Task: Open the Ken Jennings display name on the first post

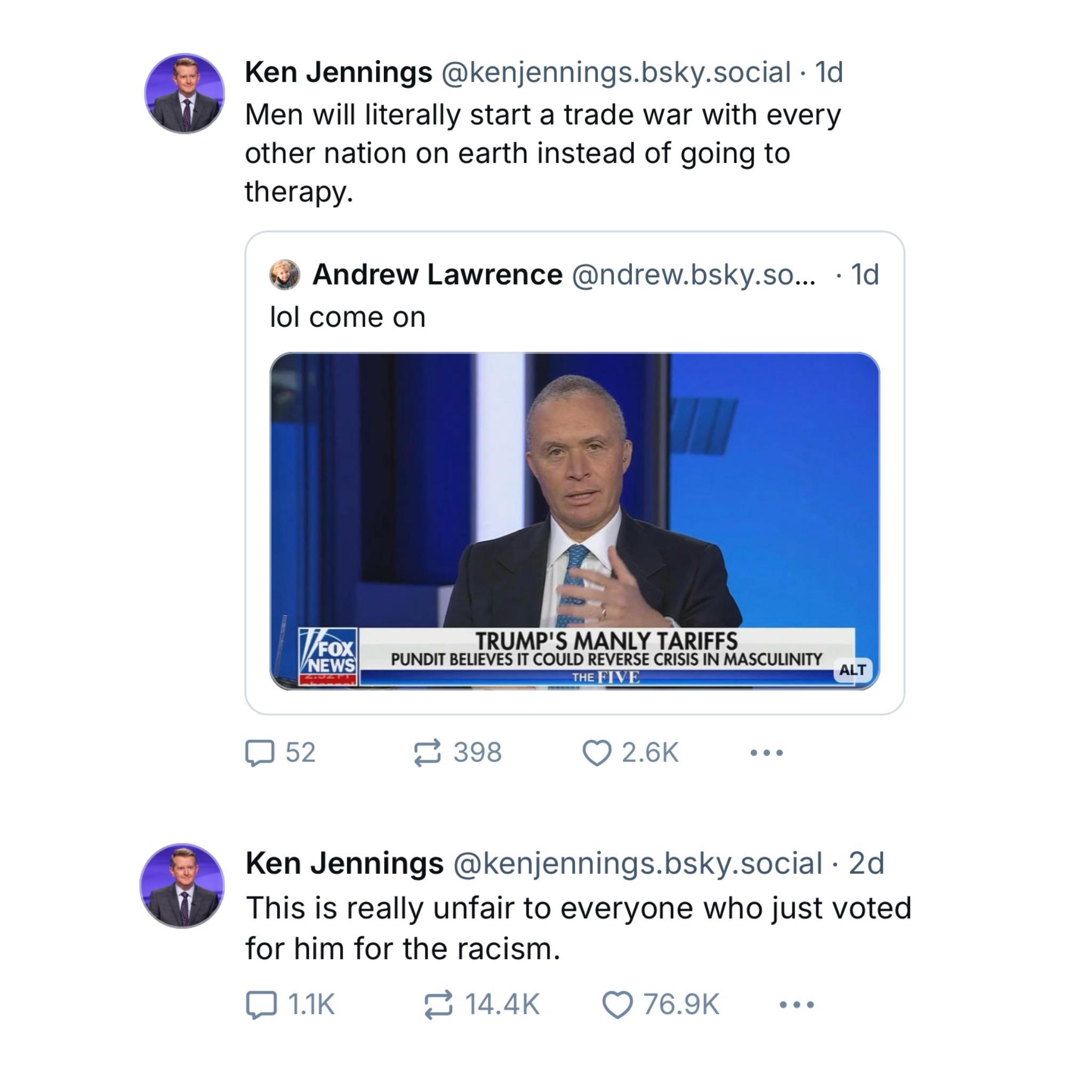Action: [x=339, y=73]
